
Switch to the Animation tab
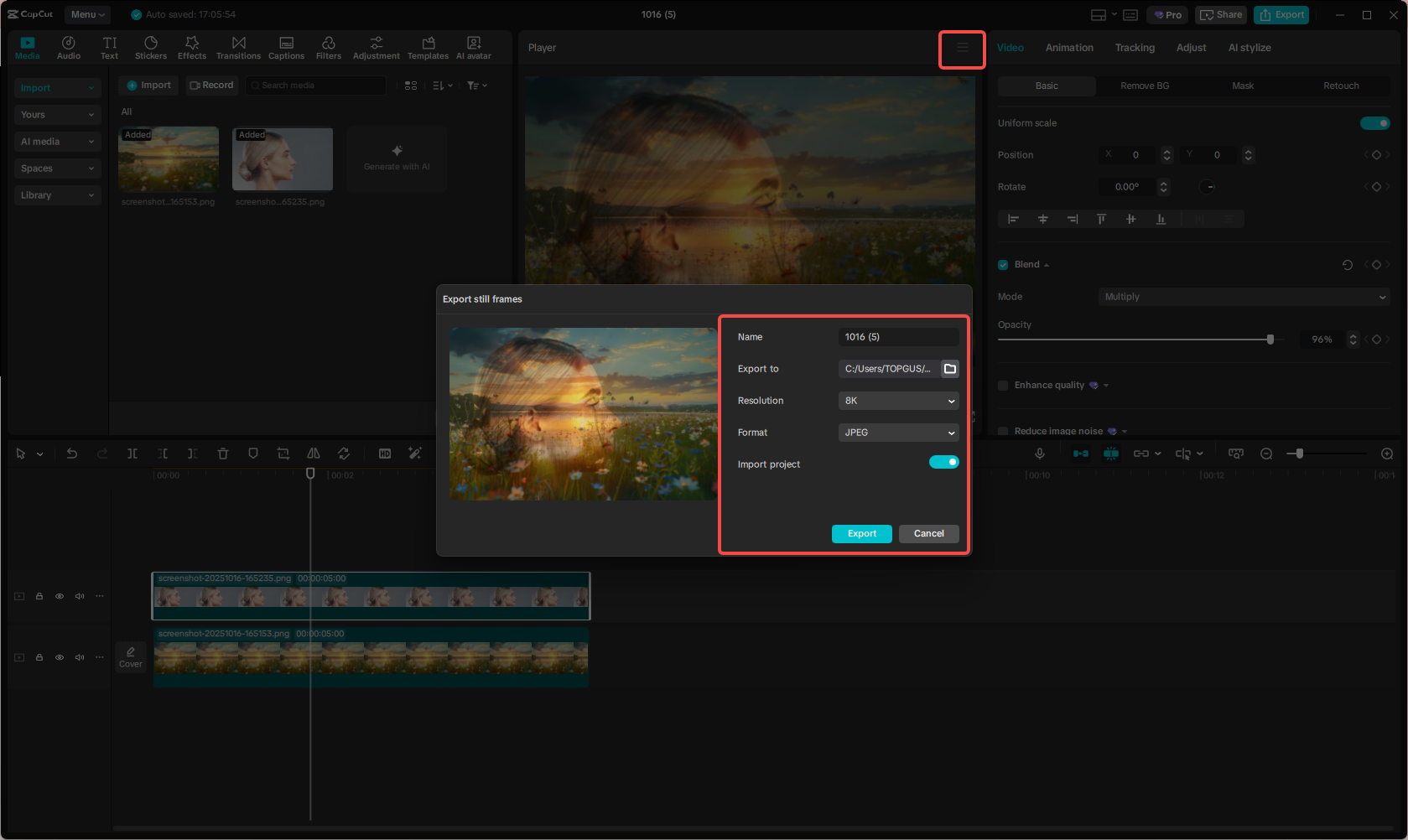pyautogui.click(x=1069, y=48)
